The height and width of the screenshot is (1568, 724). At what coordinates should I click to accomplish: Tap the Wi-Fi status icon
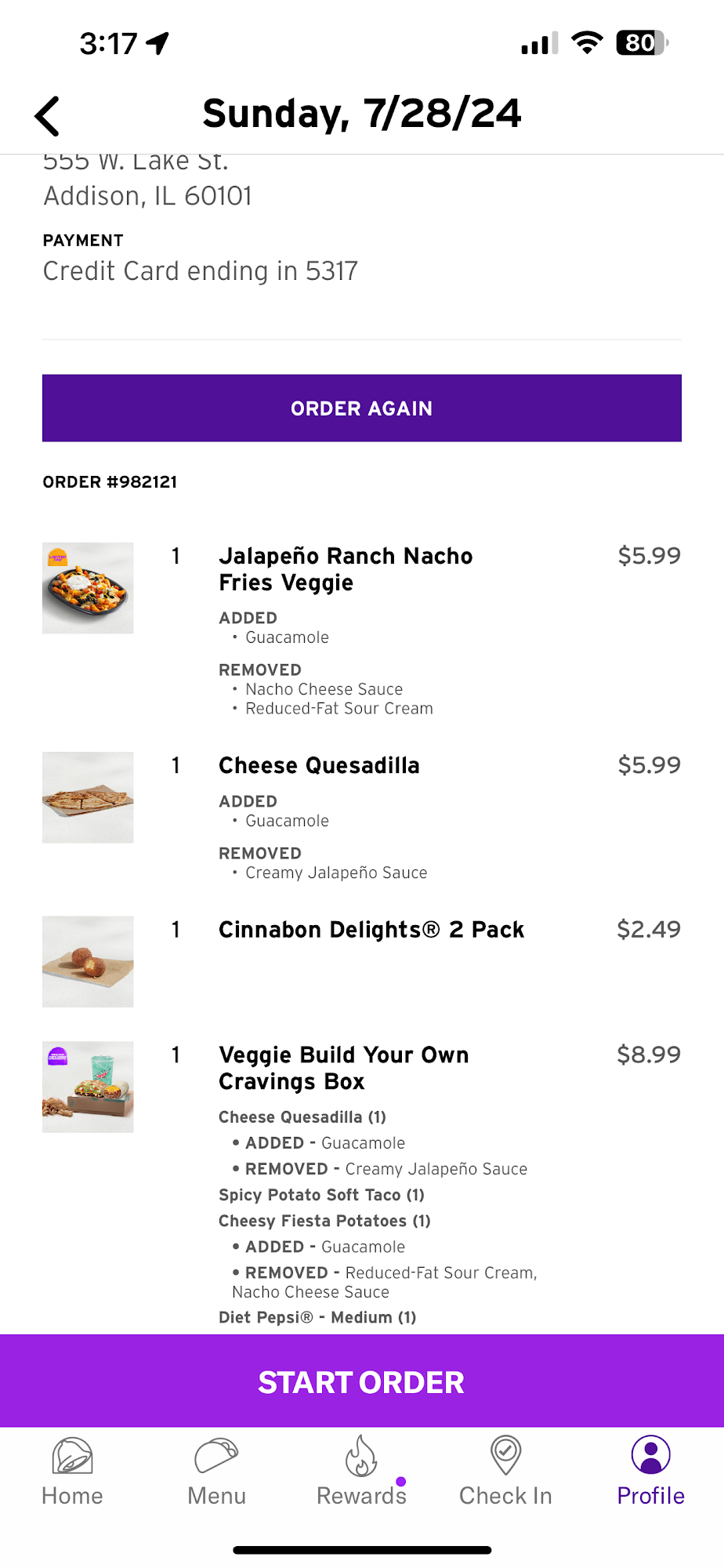click(587, 42)
